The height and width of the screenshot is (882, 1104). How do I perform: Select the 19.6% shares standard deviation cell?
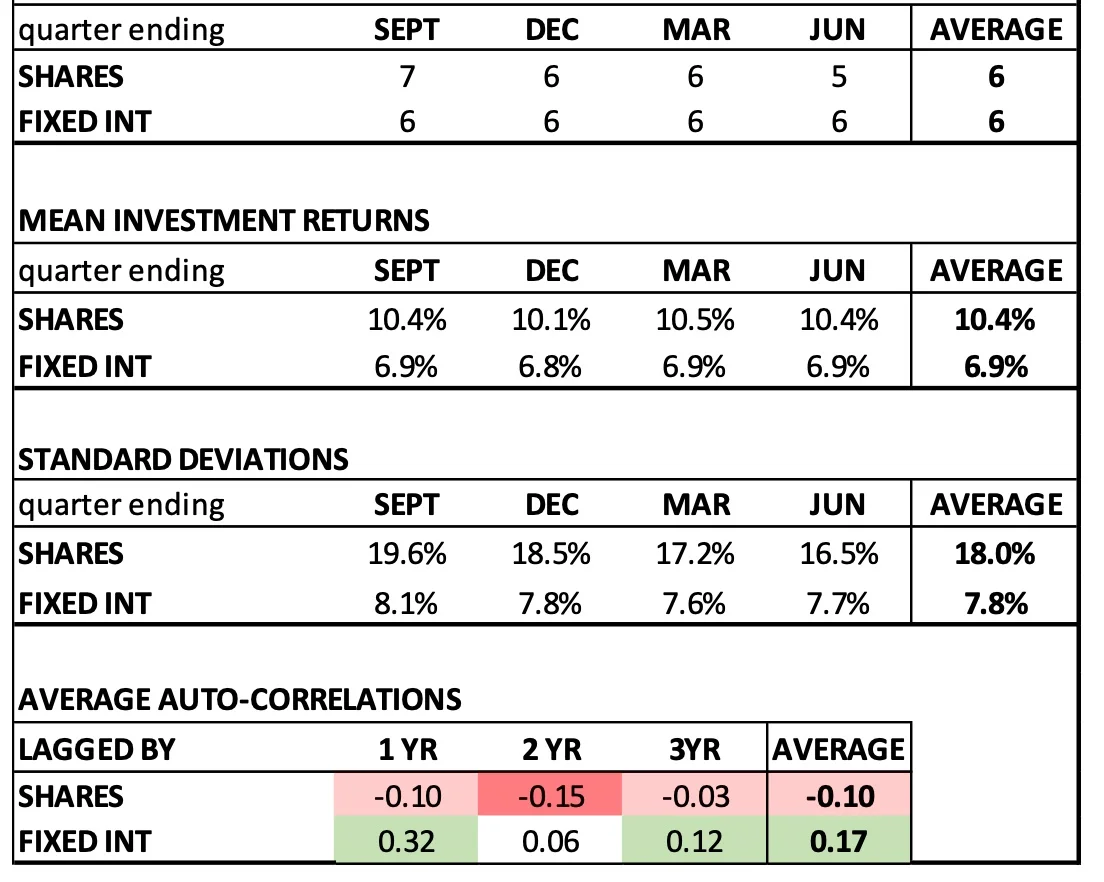coord(406,554)
